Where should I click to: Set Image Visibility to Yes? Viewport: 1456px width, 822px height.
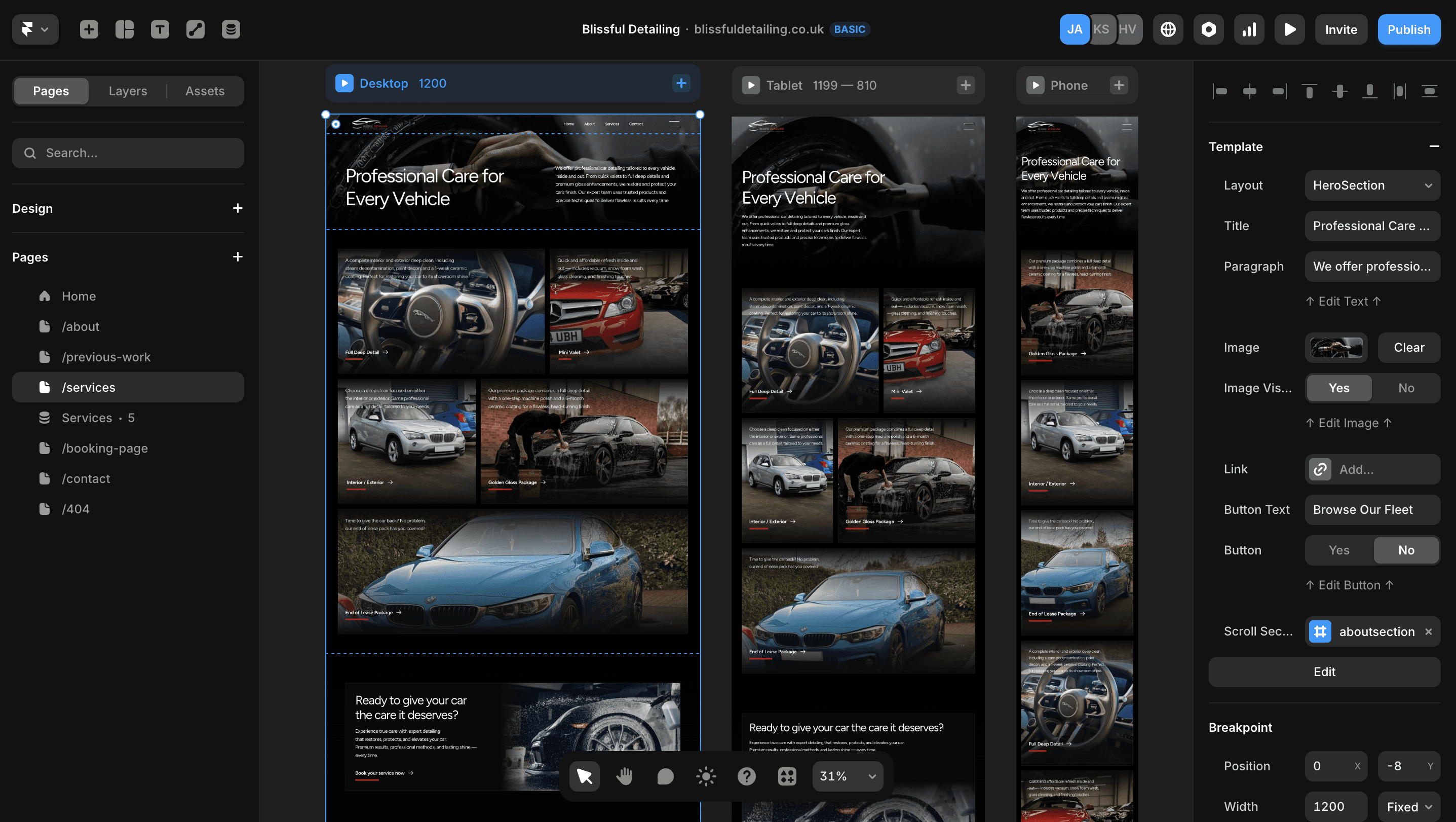pos(1338,388)
